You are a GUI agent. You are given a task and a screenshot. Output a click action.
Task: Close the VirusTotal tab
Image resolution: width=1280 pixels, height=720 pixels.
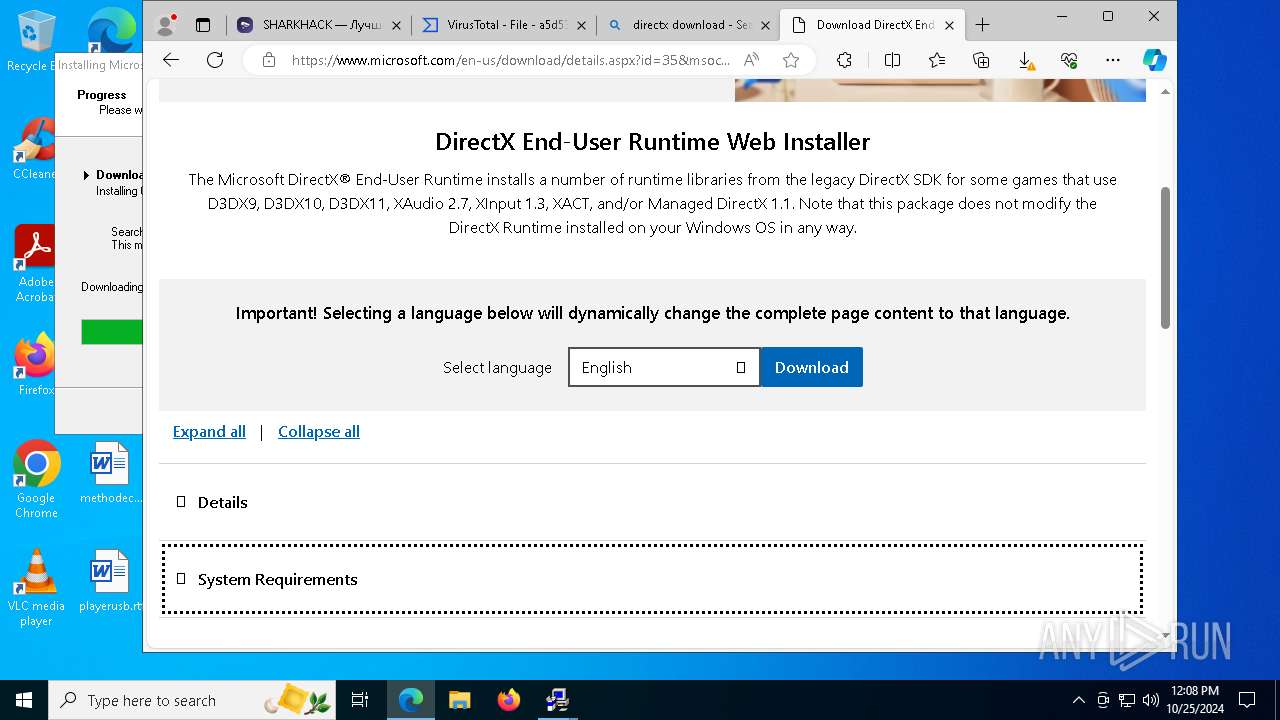click(x=581, y=25)
